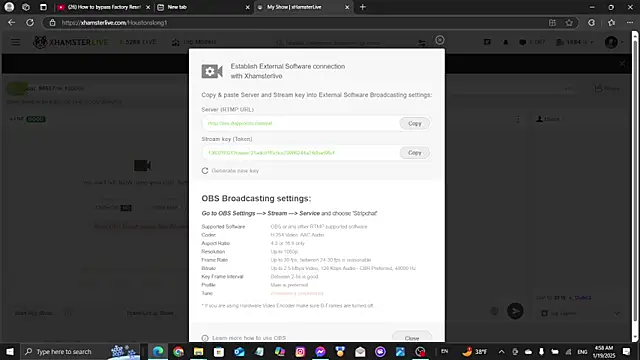This screenshot has height=360, width=640.
Task: Open the search filter sliders icon
Action: [x=422, y=42]
